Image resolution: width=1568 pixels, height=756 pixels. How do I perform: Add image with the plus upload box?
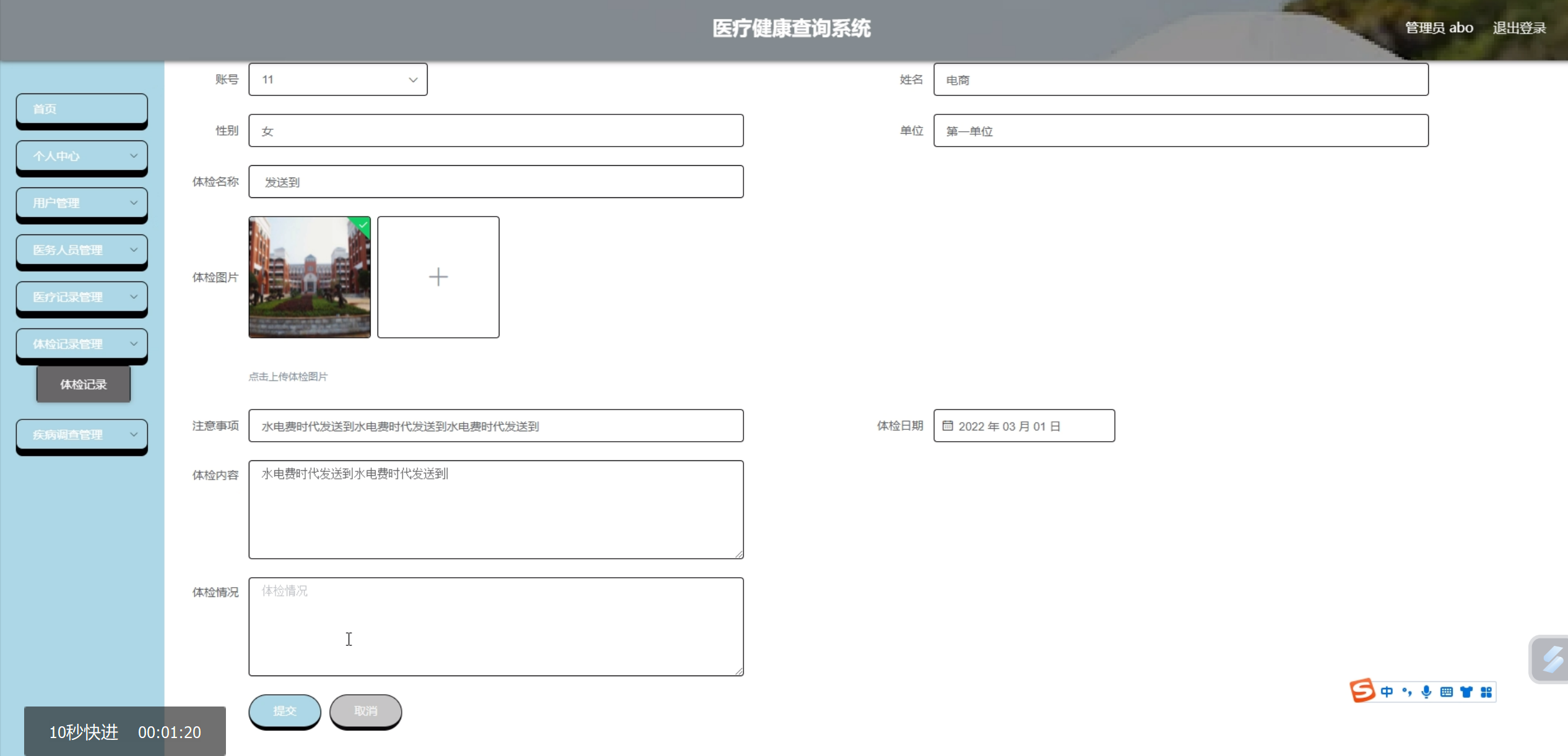[x=438, y=277]
